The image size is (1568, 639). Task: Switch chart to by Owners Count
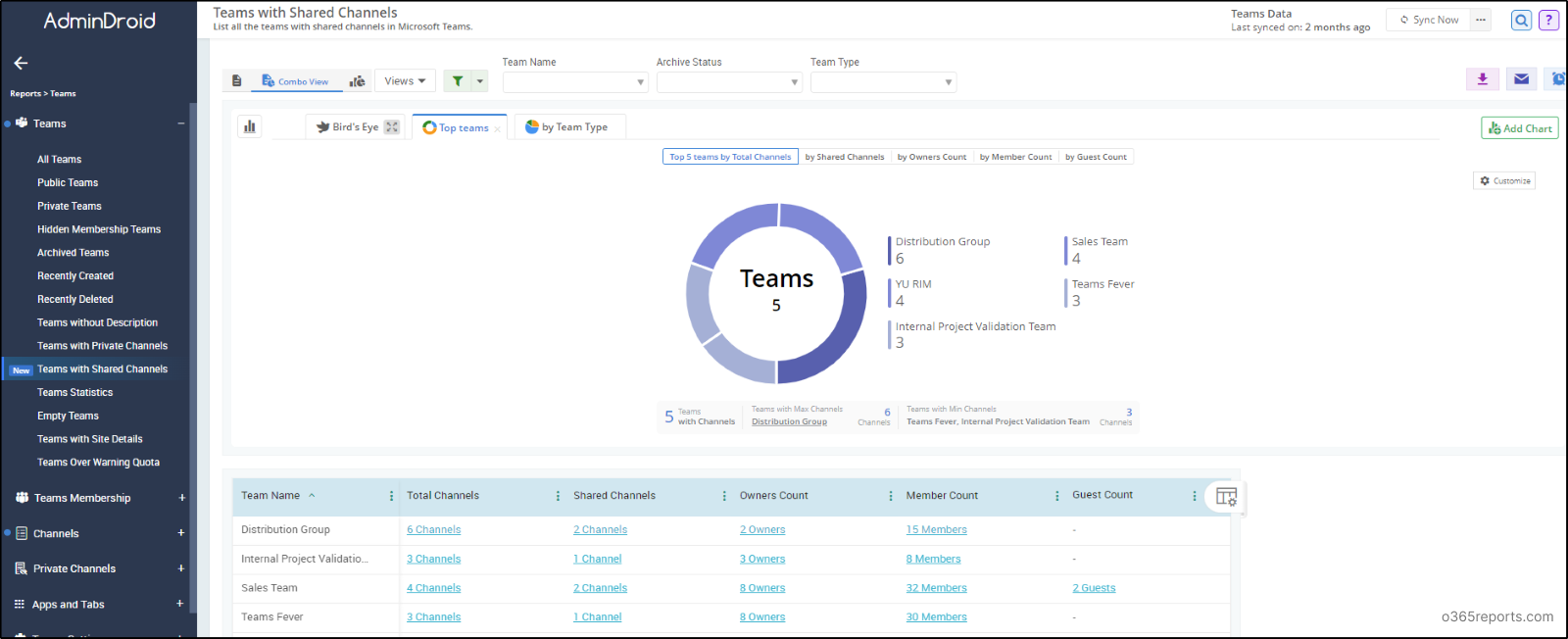click(932, 157)
